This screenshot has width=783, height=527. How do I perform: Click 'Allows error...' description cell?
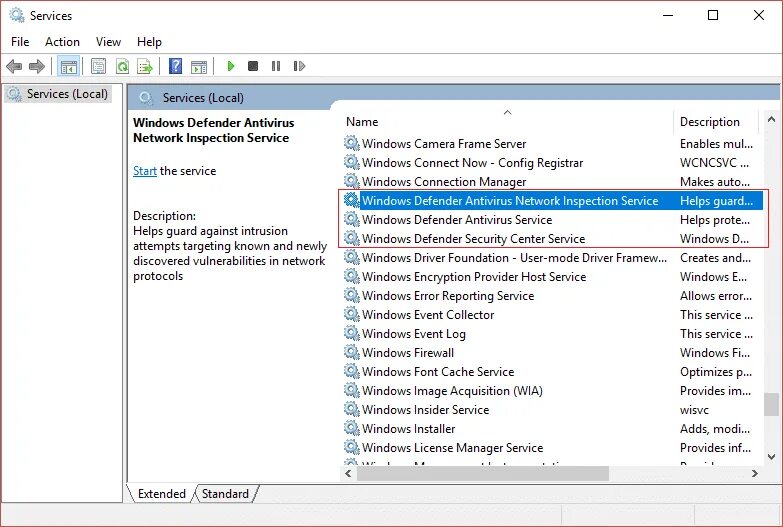(716, 296)
